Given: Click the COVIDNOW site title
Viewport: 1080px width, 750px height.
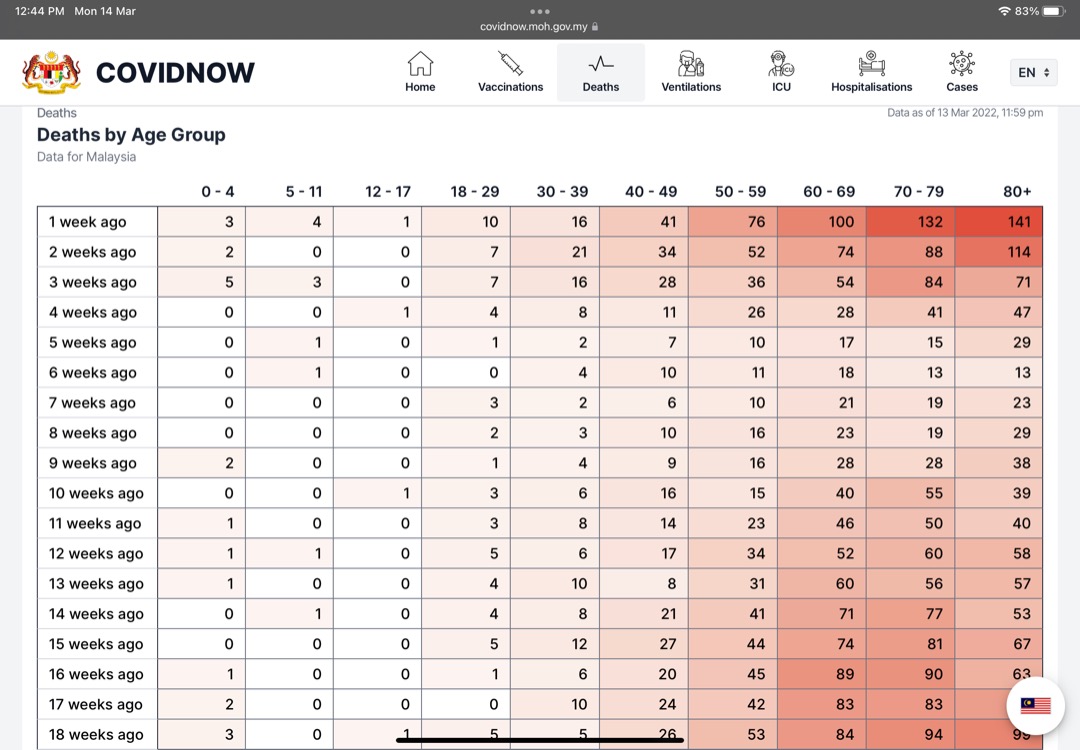Looking at the screenshot, I should click(x=175, y=72).
